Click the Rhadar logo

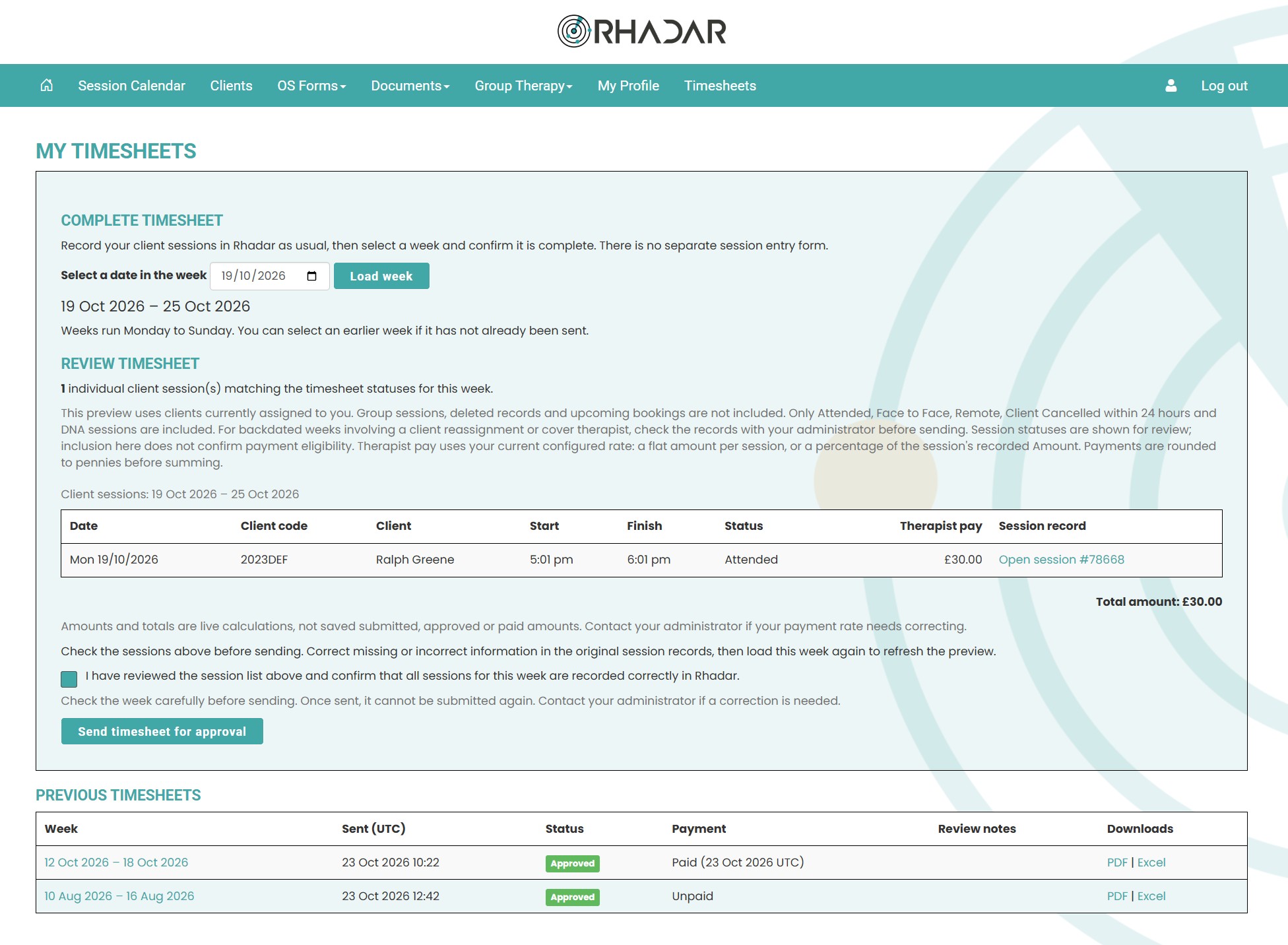pos(642,31)
